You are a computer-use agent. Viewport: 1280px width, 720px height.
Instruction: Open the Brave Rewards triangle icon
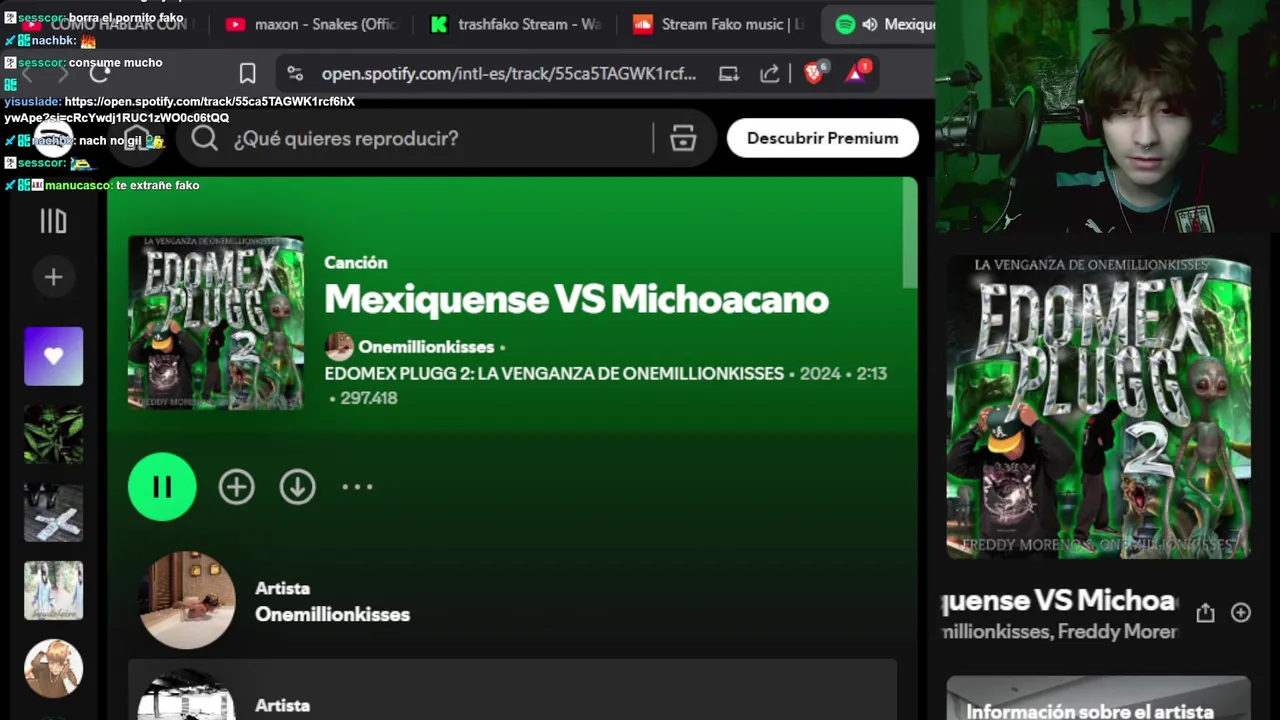[x=857, y=72]
